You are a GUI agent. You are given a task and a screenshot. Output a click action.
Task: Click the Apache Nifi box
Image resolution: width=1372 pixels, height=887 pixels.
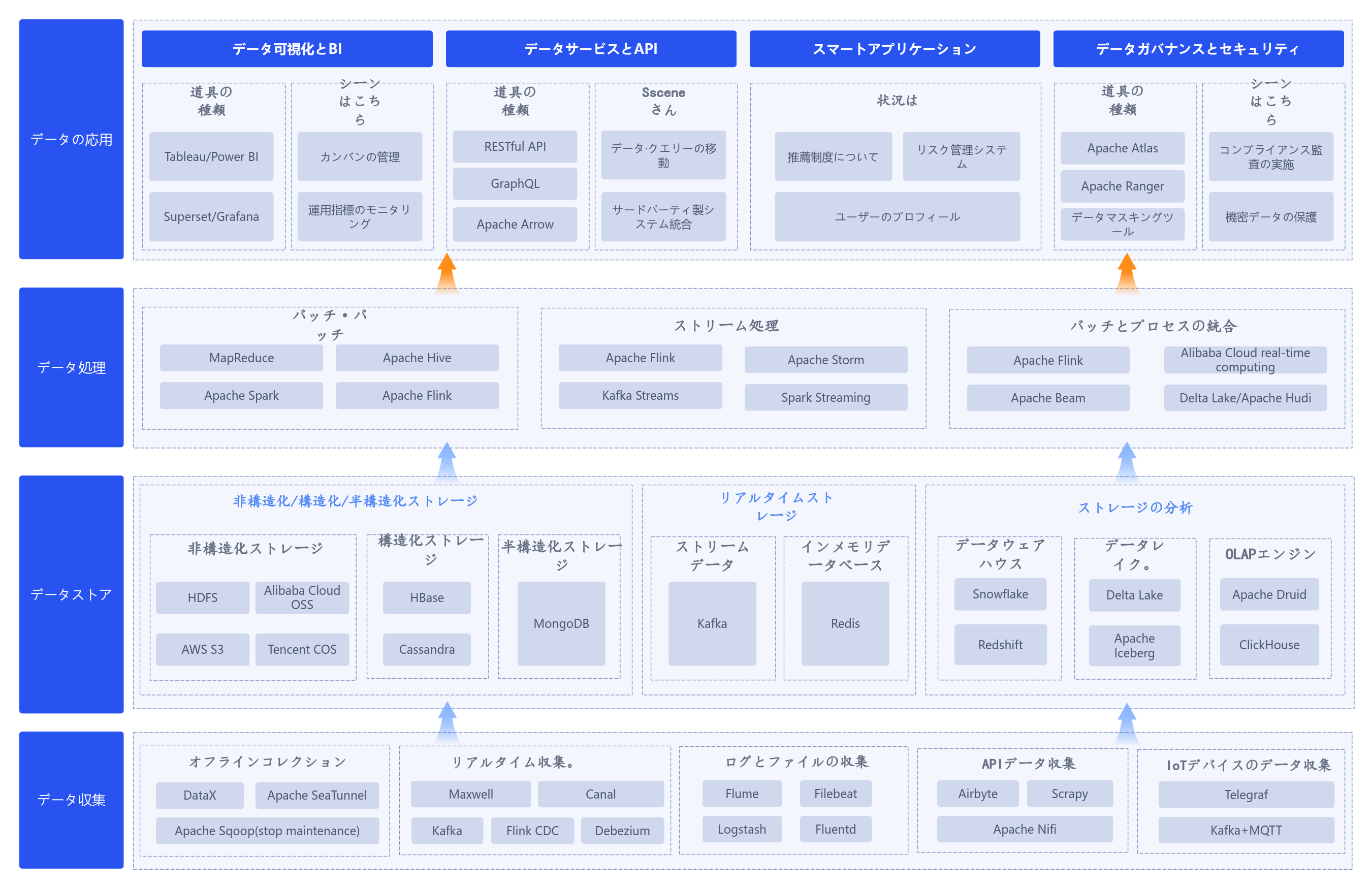point(1024,830)
